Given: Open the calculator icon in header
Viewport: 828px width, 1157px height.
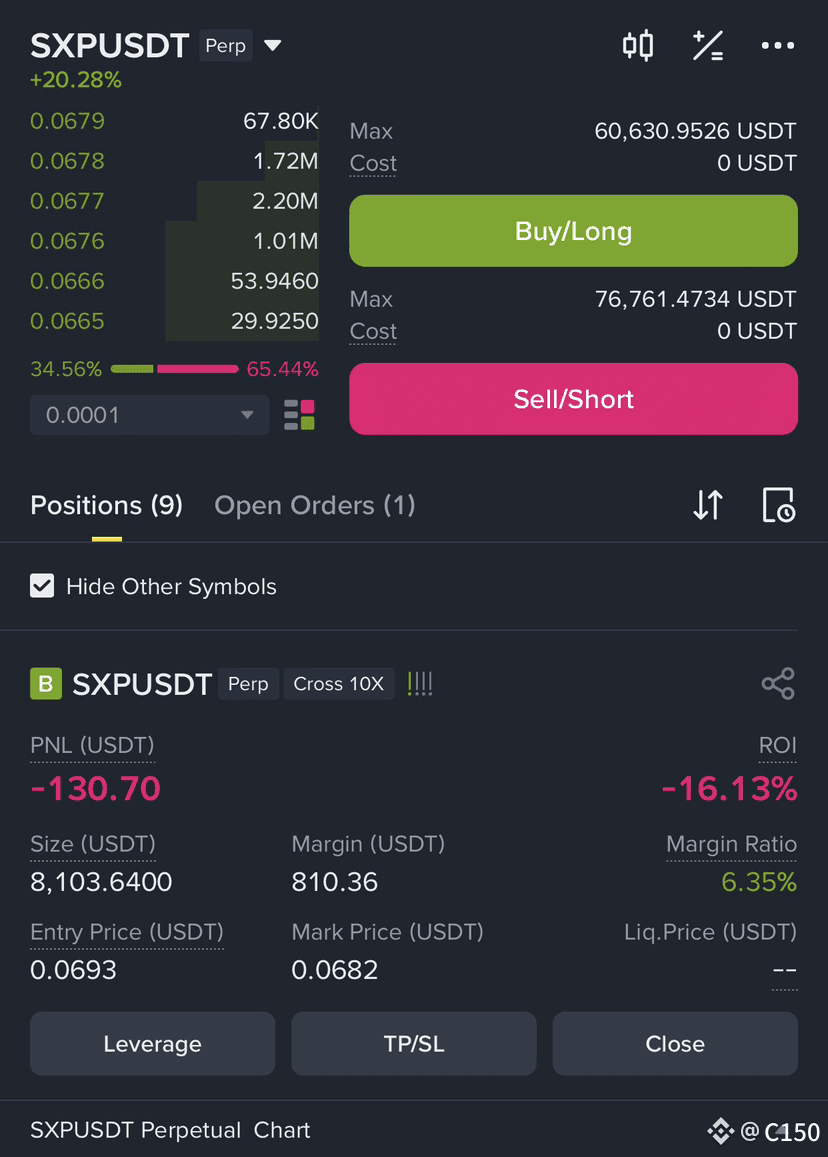Looking at the screenshot, I should click(x=708, y=46).
